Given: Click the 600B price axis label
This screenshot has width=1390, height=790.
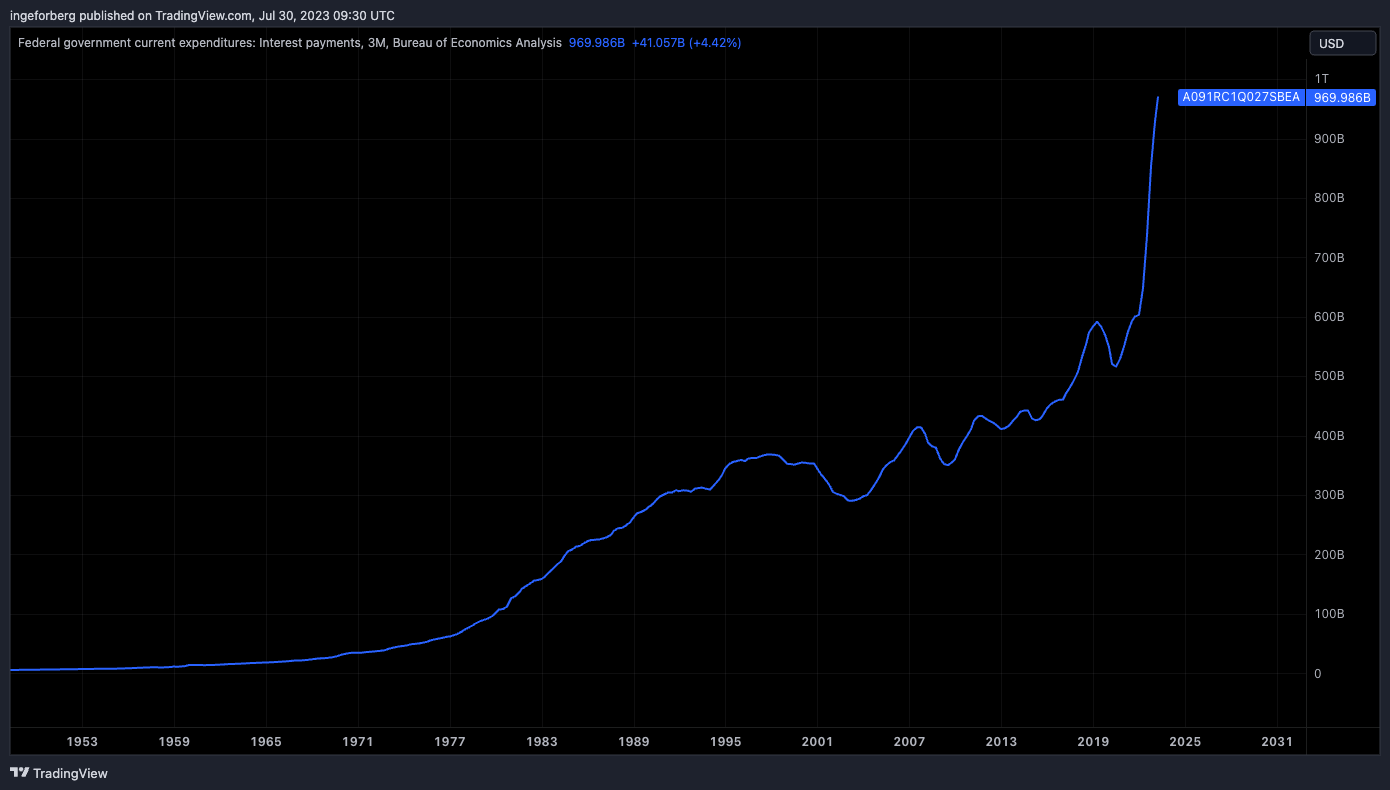Looking at the screenshot, I should point(1329,317).
